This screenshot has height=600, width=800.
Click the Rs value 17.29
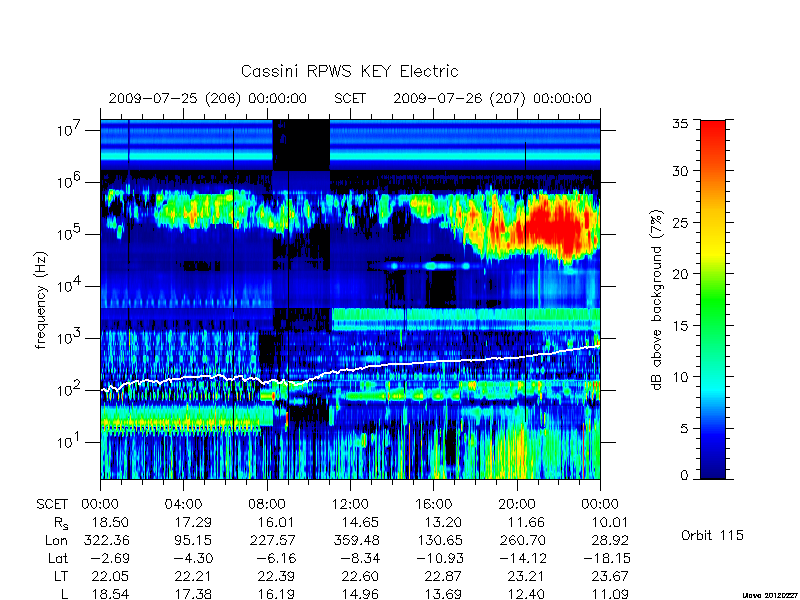pos(193,522)
